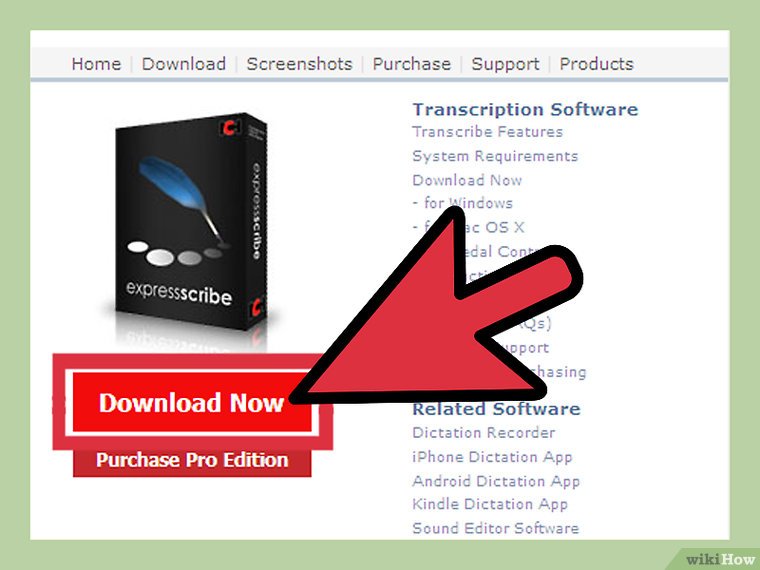Open the Purchase navigation item
760x570 pixels.
point(412,64)
